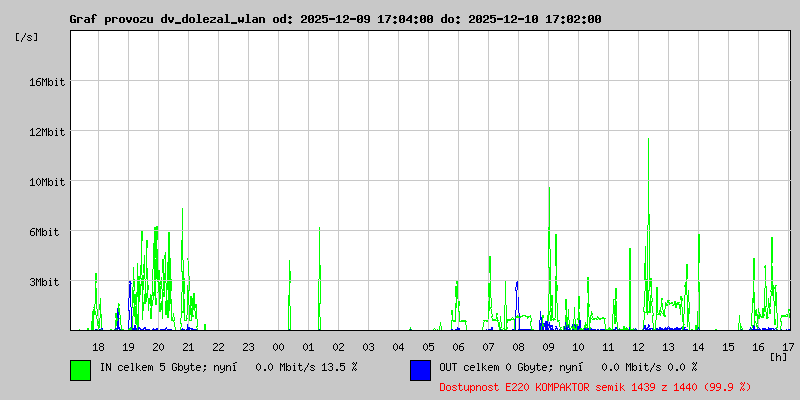Click the [h] unit label at bottom right
This screenshot has height=400, width=800.
[x=779, y=357]
